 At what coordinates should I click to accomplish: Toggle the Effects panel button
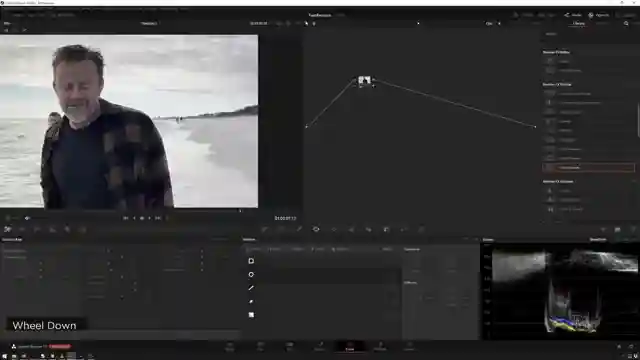[x=599, y=15]
